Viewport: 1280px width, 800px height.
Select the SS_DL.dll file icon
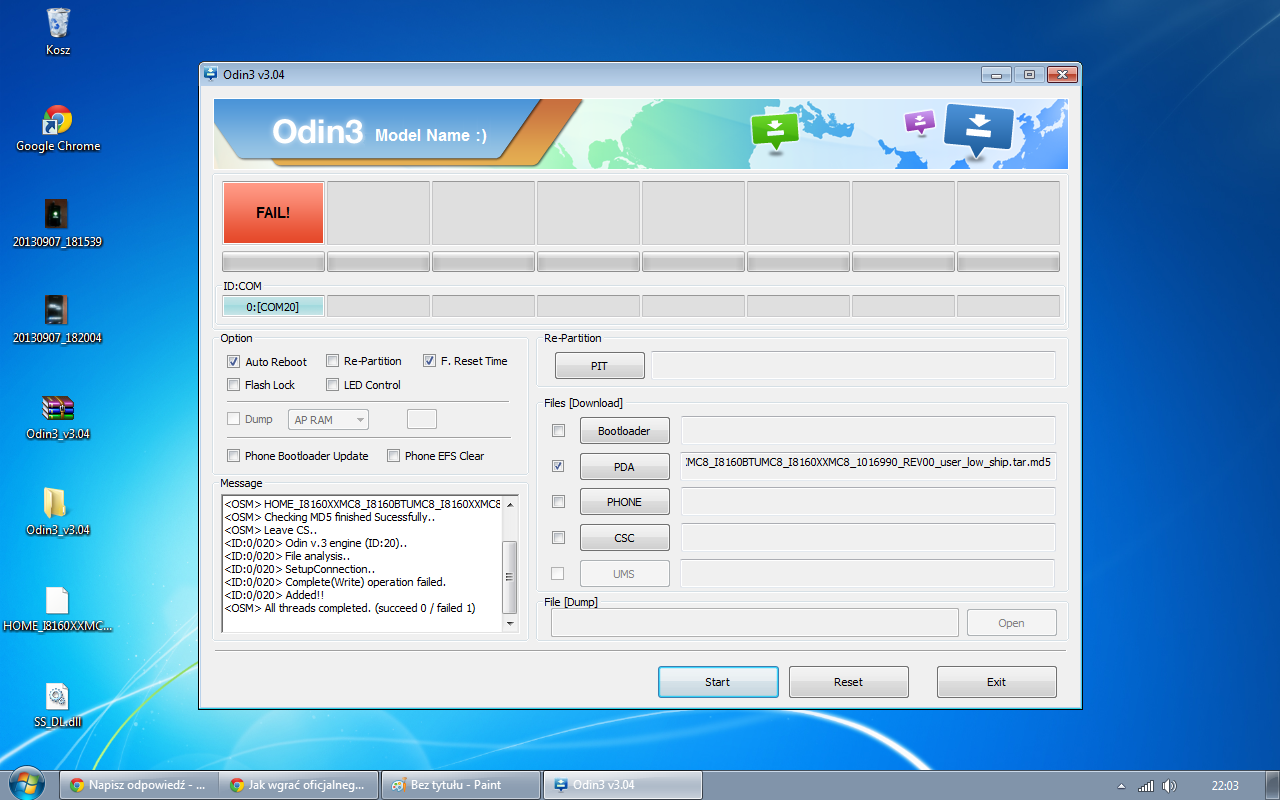58,705
